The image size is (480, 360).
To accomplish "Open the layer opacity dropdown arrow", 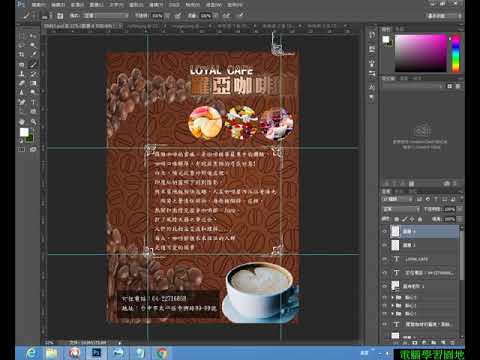I will pyautogui.click(x=460, y=209).
